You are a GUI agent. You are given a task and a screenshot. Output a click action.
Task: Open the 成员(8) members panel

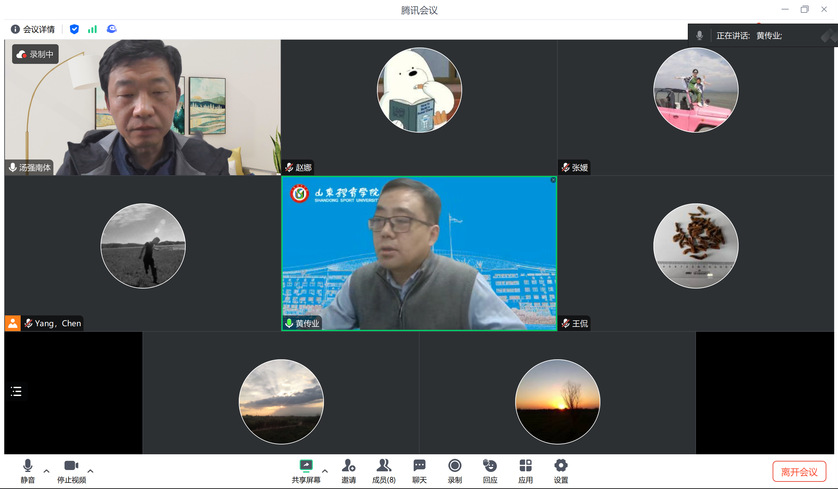384,467
